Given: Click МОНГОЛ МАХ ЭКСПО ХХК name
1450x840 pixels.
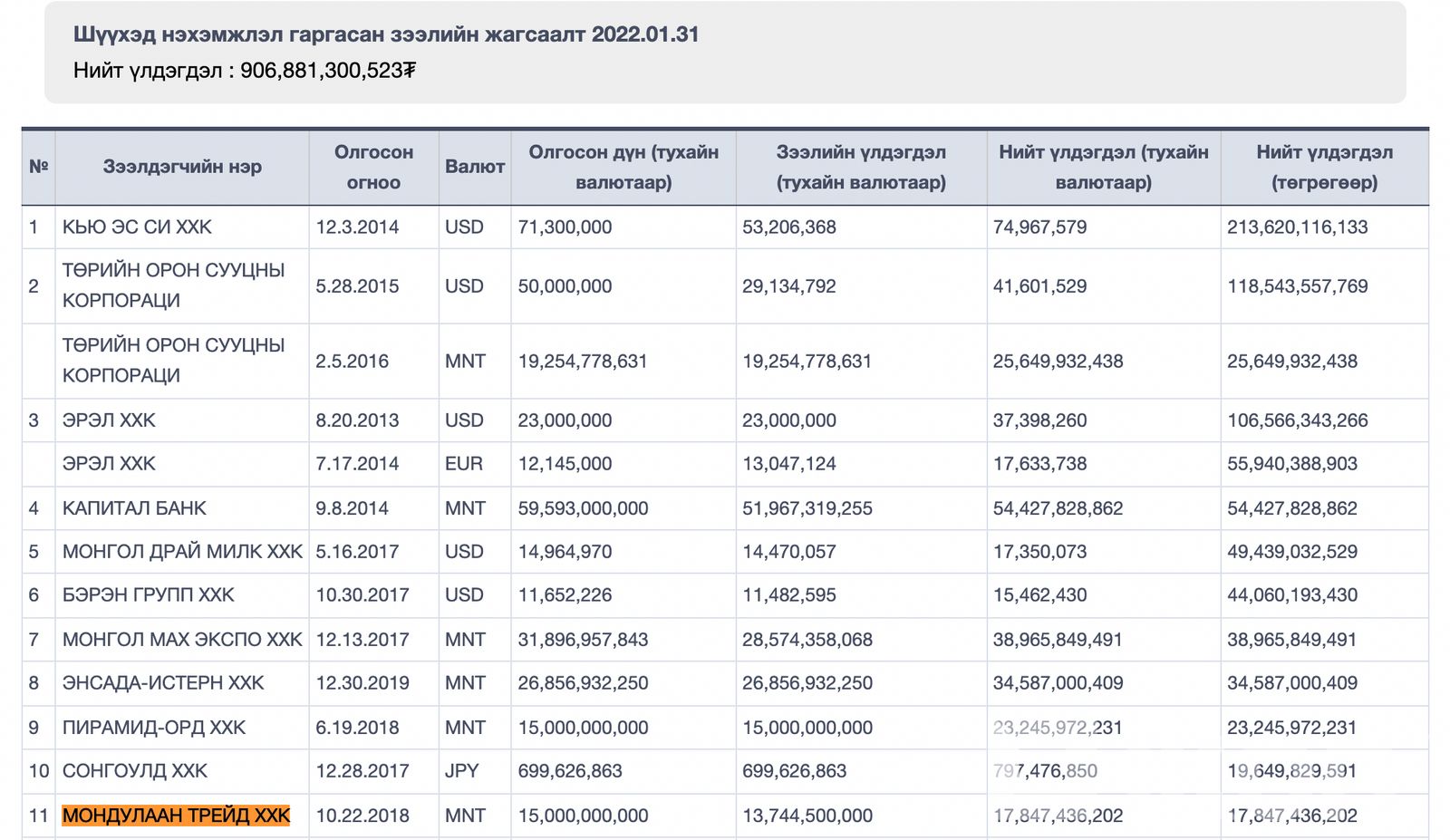Looking at the screenshot, I should click(x=182, y=640).
